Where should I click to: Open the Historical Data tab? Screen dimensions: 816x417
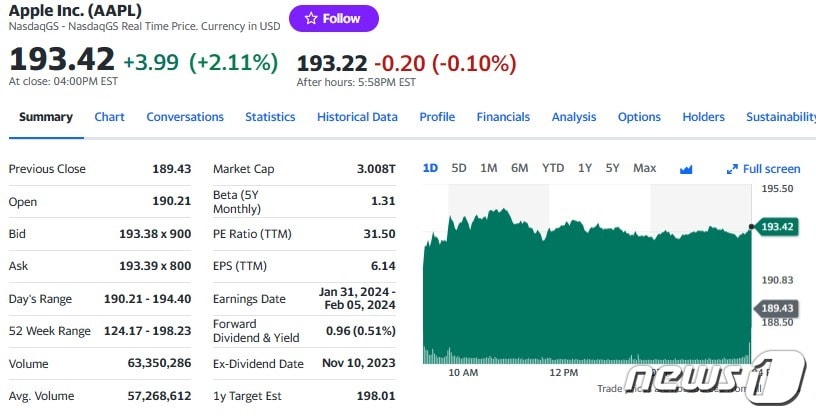coord(357,117)
